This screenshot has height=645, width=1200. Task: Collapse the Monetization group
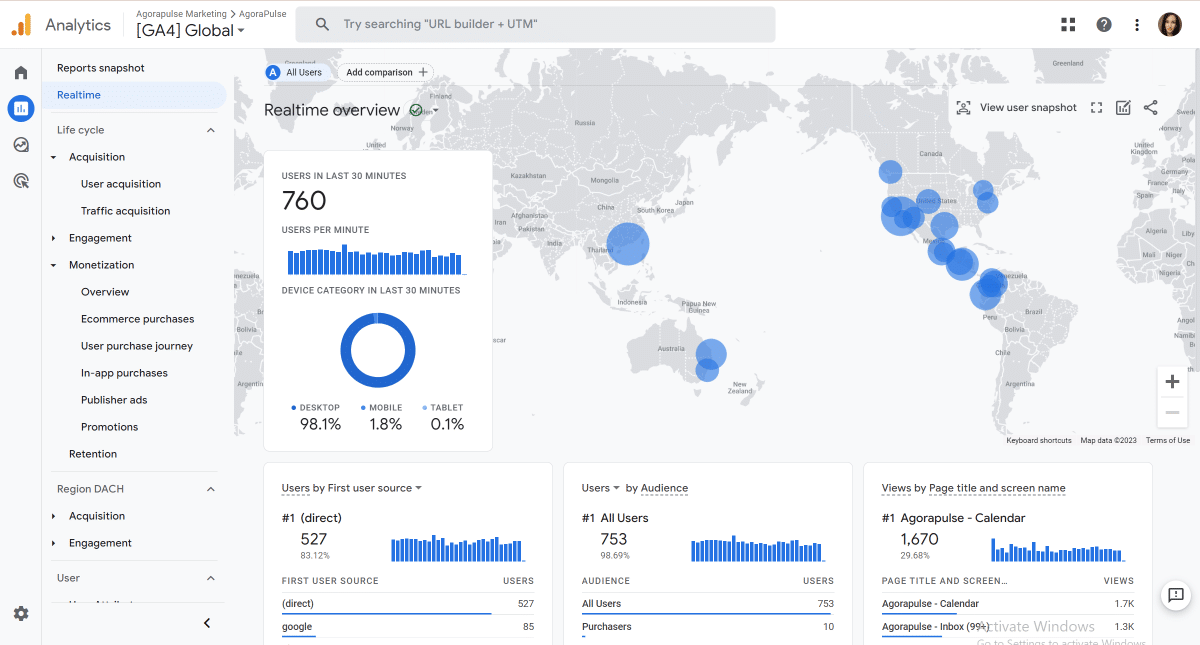pyautogui.click(x=54, y=265)
